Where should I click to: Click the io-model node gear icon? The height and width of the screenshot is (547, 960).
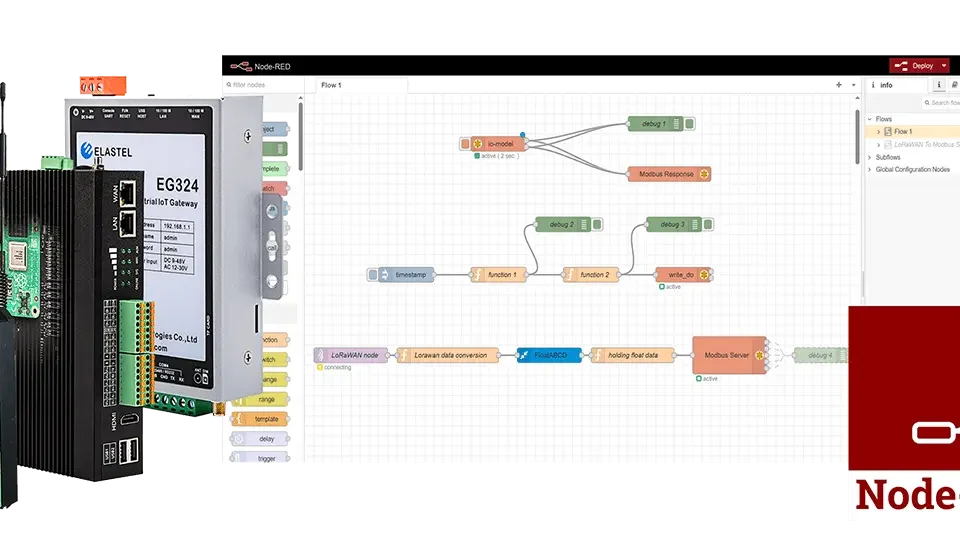[478, 144]
